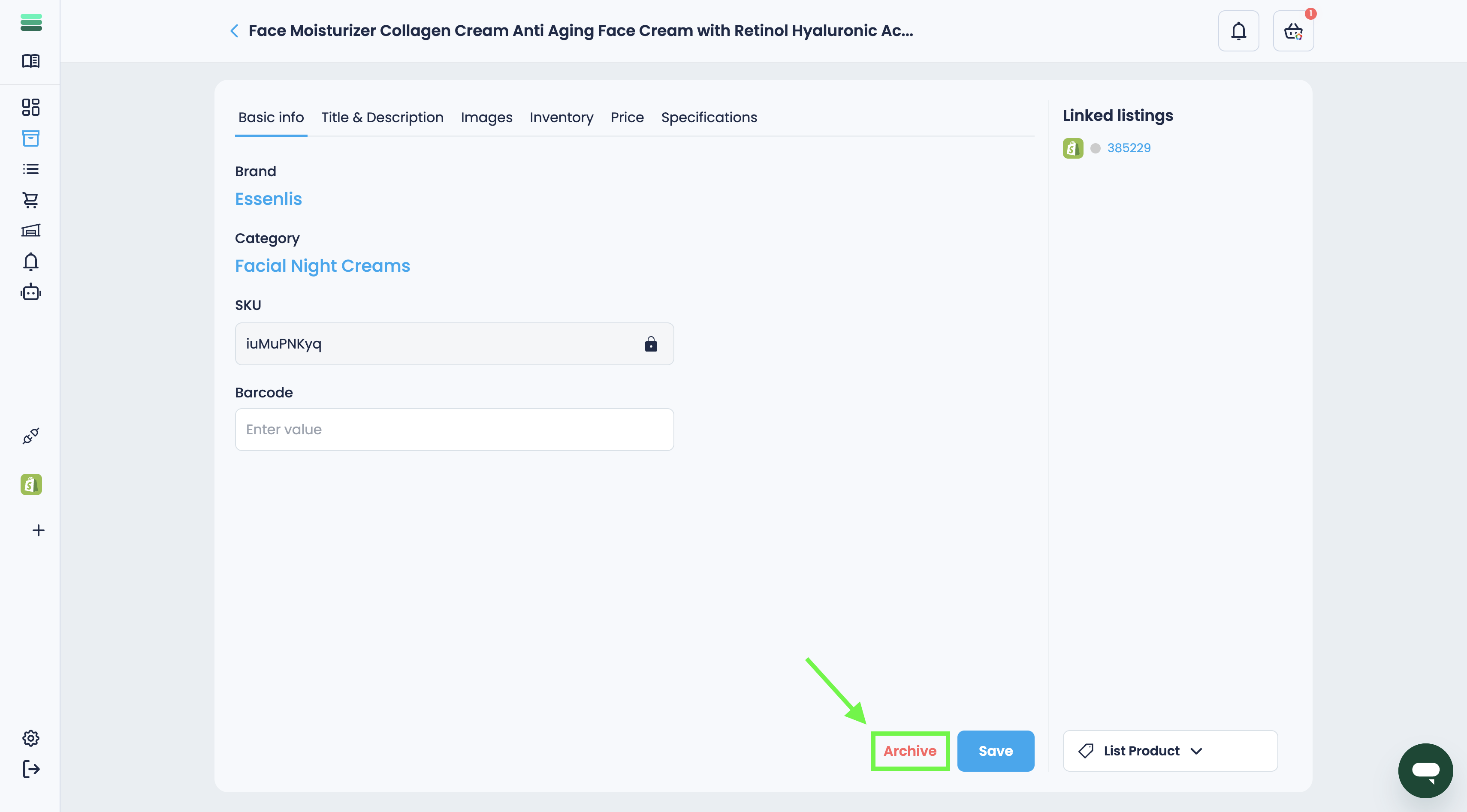Open the warehouse icon in sidebar
The image size is (1467, 812).
tap(31, 231)
